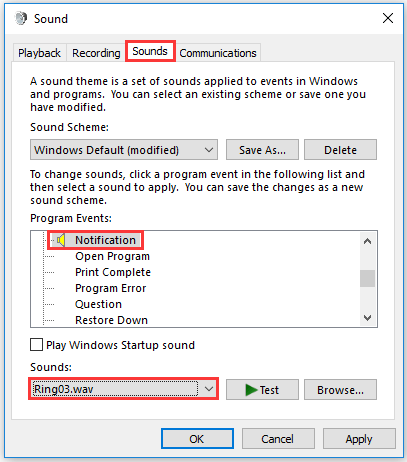This screenshot has height=462, width=407.
Task: Select the Print Complete program event
Action: click(113, 272)
